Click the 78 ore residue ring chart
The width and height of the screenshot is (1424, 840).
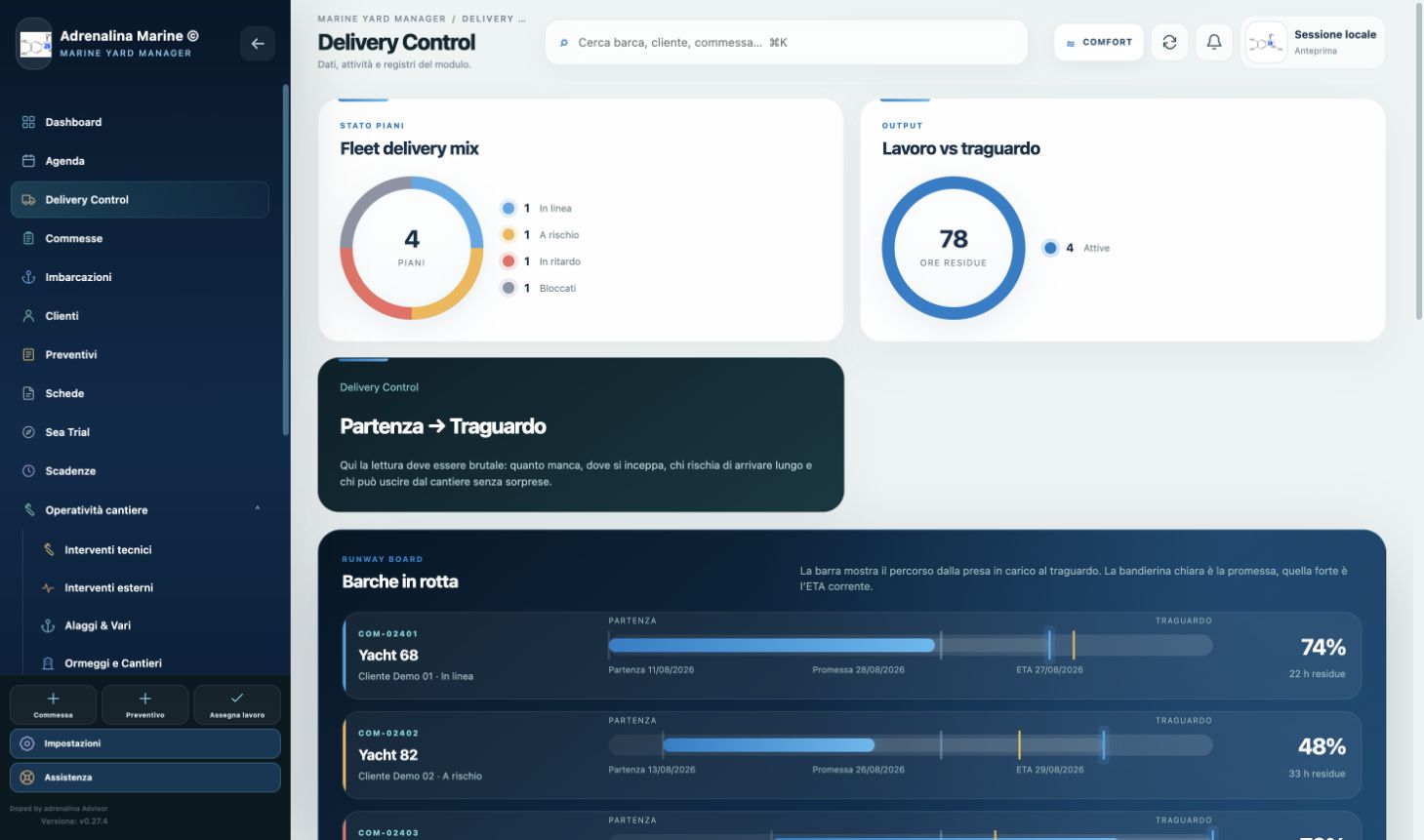tap(954, 248)
